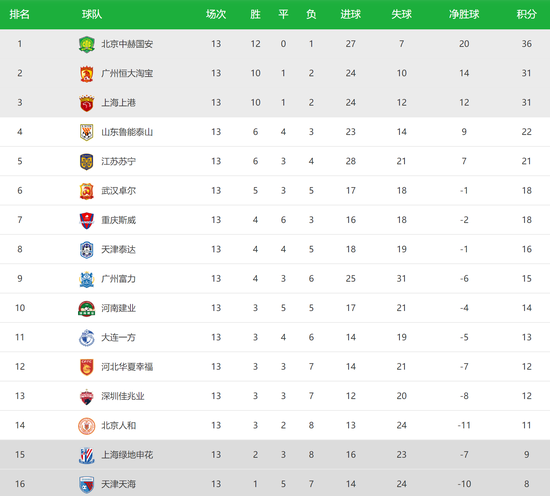Sort table by 净胜球 column header
Screen dimensions: 550x496
[464, 14]
